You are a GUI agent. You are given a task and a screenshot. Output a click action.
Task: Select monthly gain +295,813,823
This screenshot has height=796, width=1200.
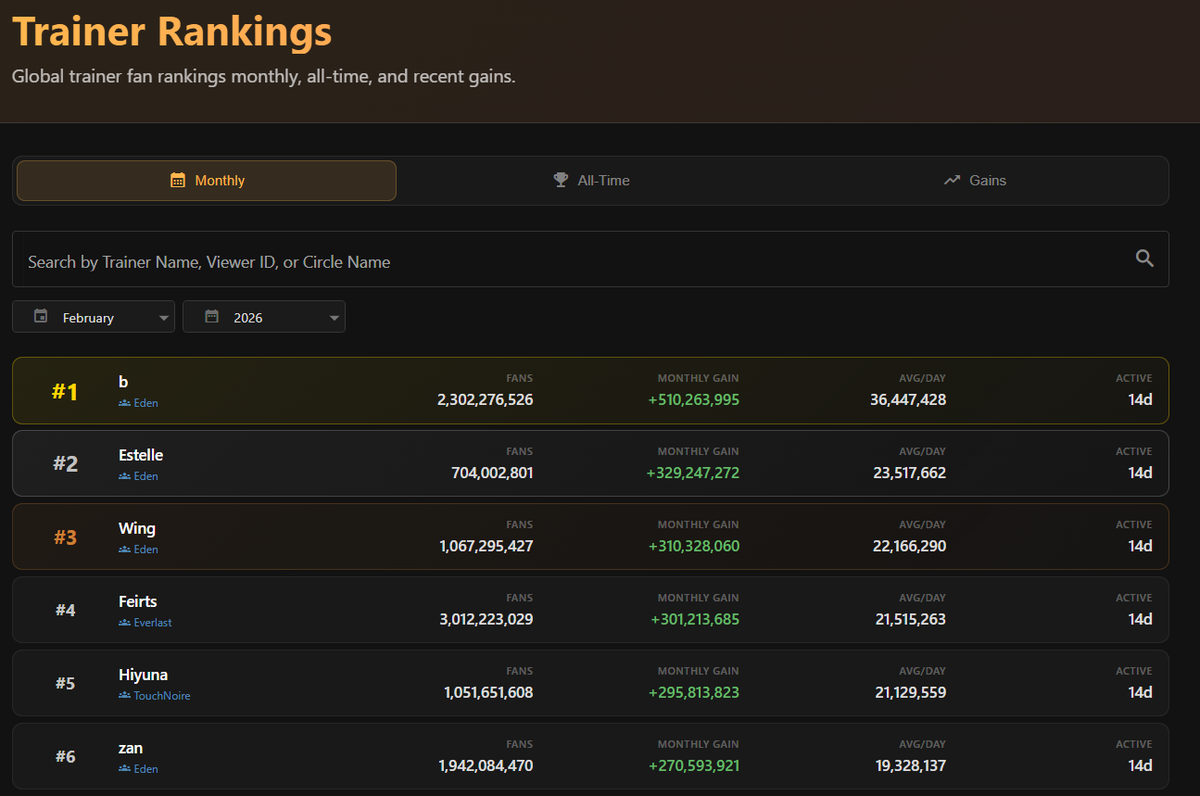click(x=694, y=692)
